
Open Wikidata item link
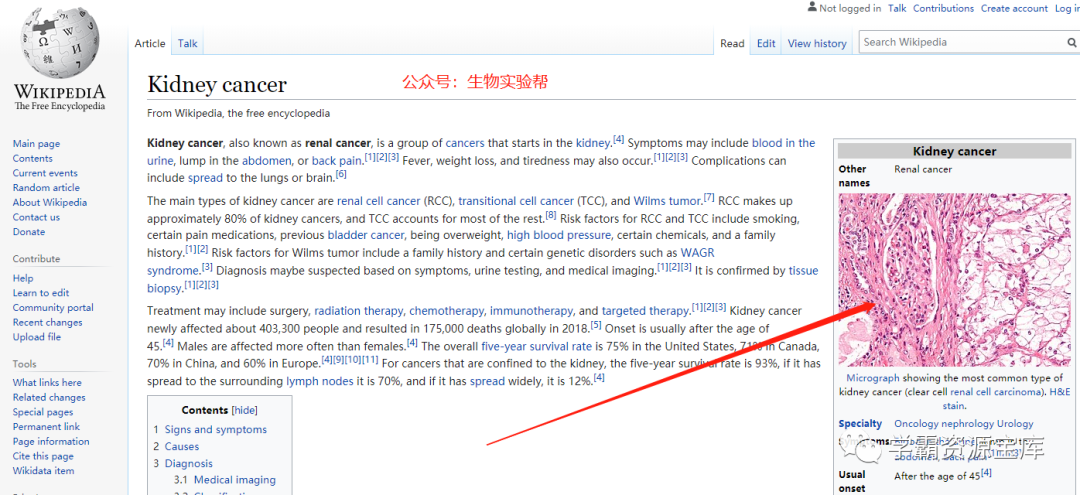click(x=43, y=471)
